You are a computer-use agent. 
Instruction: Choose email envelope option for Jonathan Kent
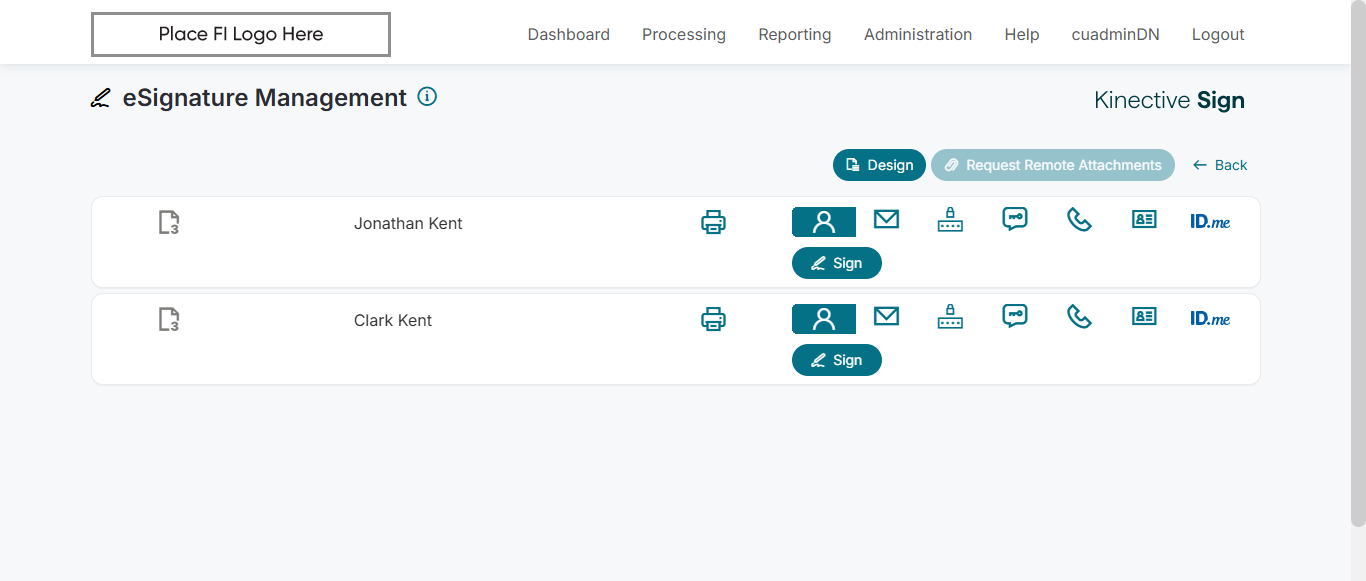point(886,219)
